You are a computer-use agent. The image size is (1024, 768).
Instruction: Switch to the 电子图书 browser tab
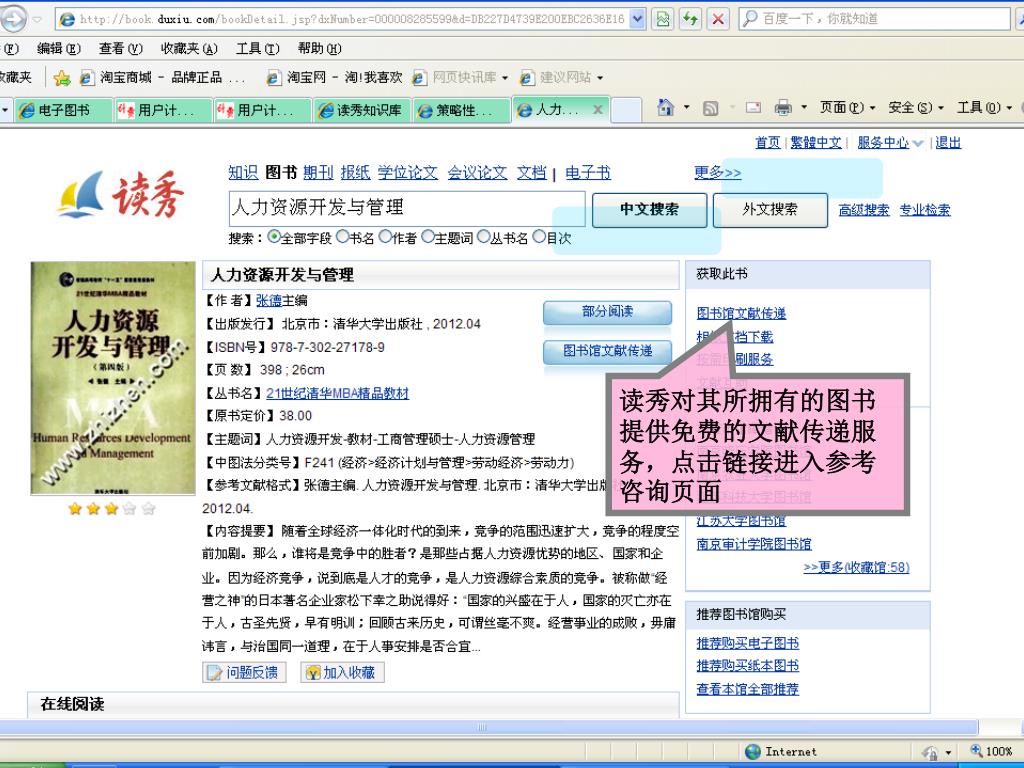pos(63,110)
